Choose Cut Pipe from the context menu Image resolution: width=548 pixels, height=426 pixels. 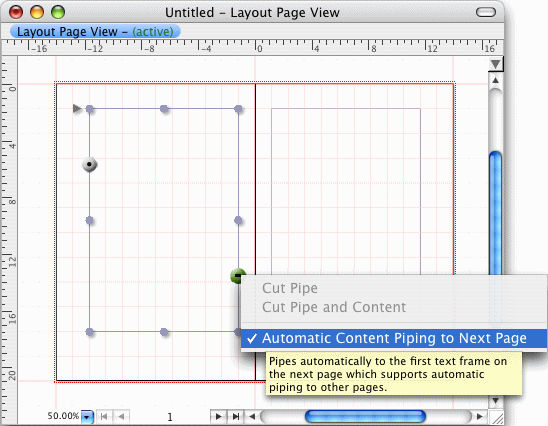point(290,288)
